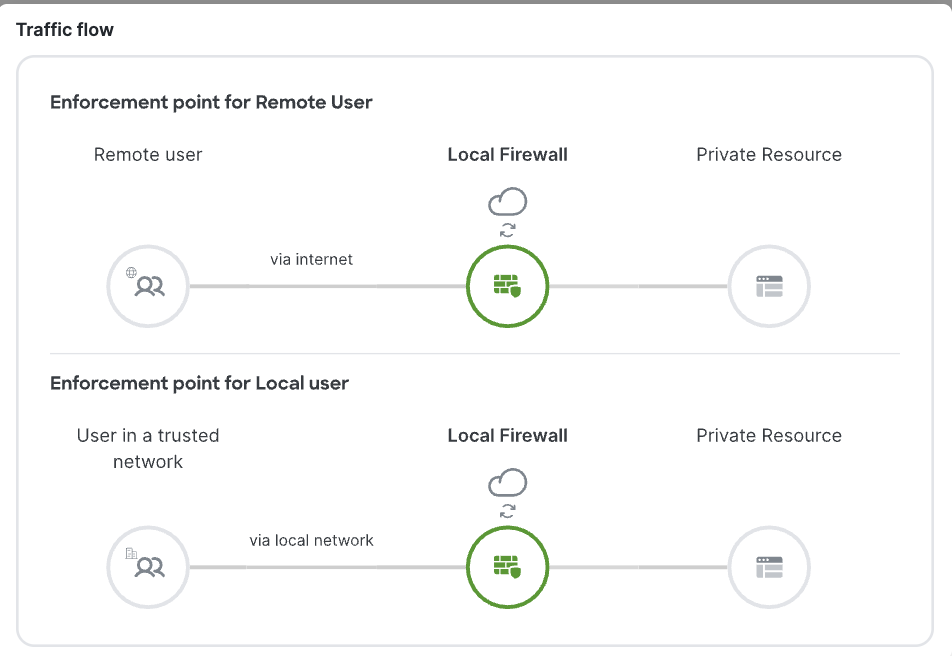Click the Local Firewall icon in Local user section

(508, 567)
